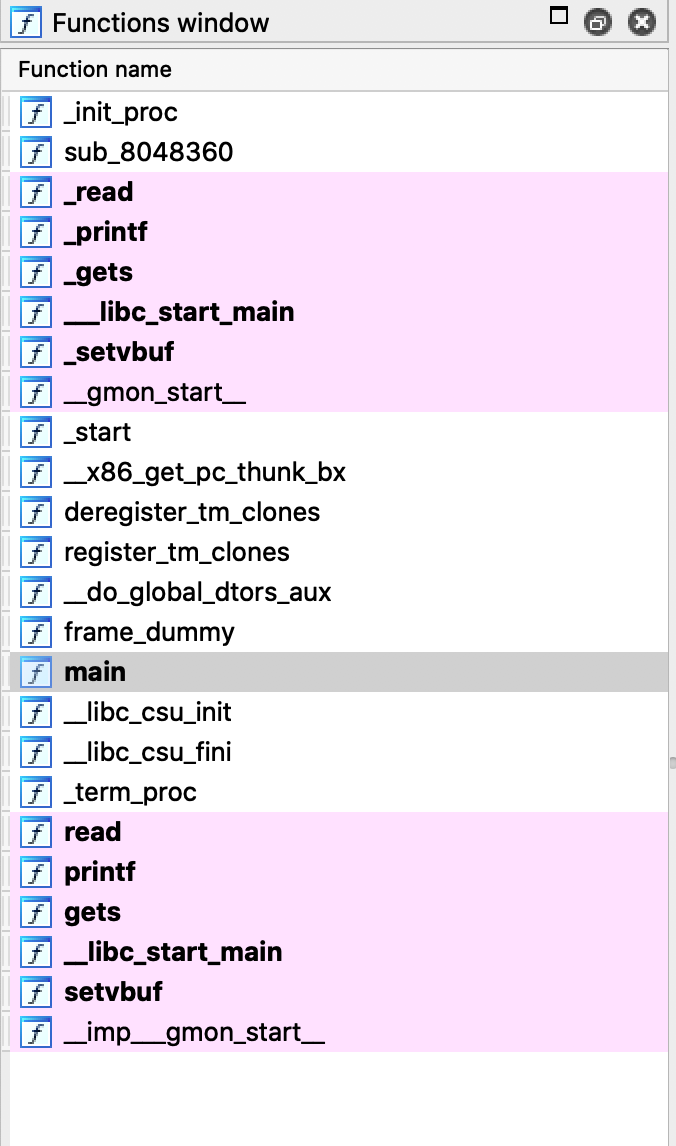The width and height of the screenshot is (676, 1146).
Task: Click the icon beside __imp___gmon_start__
Action: 36,1031
